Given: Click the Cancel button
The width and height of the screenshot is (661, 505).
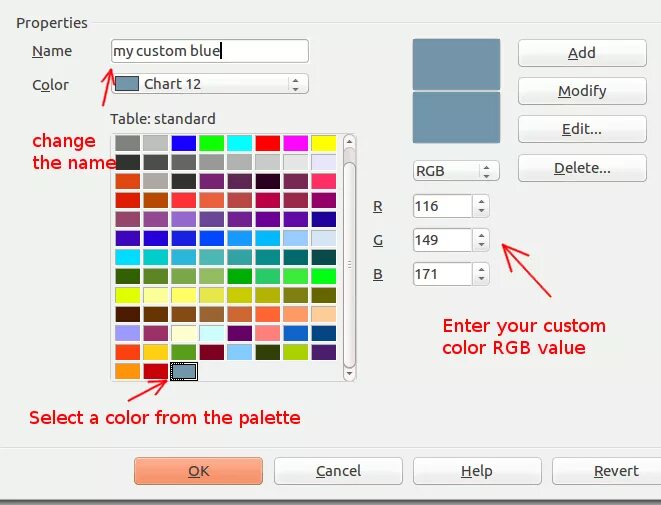Looking at the screenshot, I should pyautogui.click(x=338, y=471).
